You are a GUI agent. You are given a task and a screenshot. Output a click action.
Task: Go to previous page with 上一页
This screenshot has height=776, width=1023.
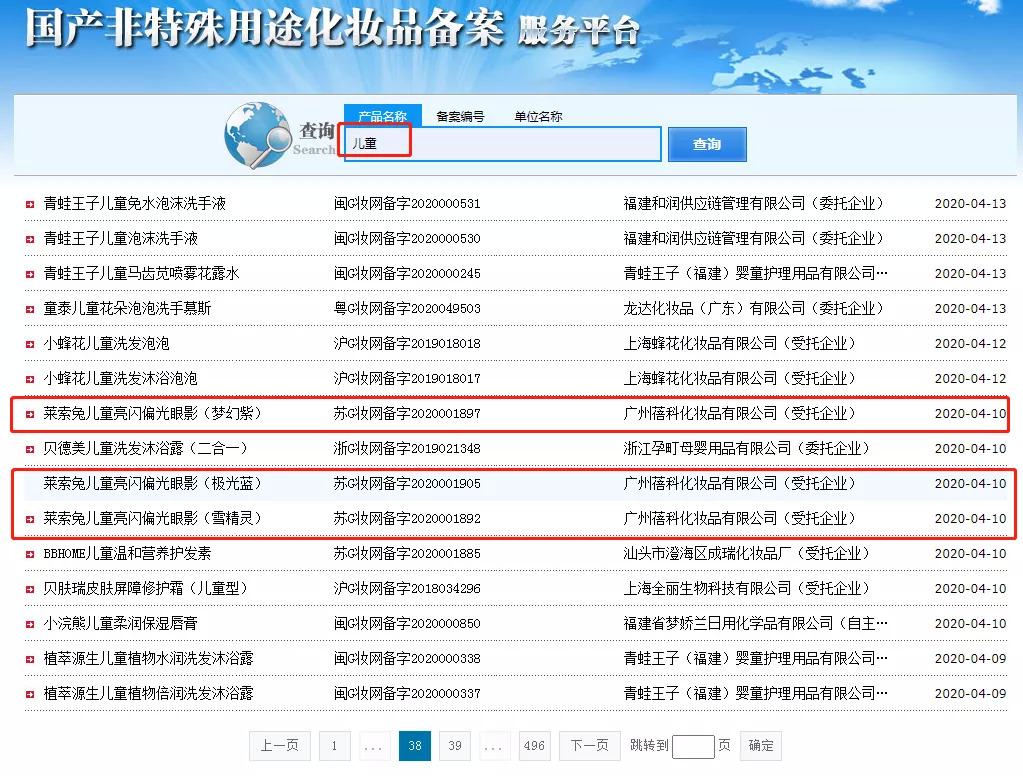[280, 745]
